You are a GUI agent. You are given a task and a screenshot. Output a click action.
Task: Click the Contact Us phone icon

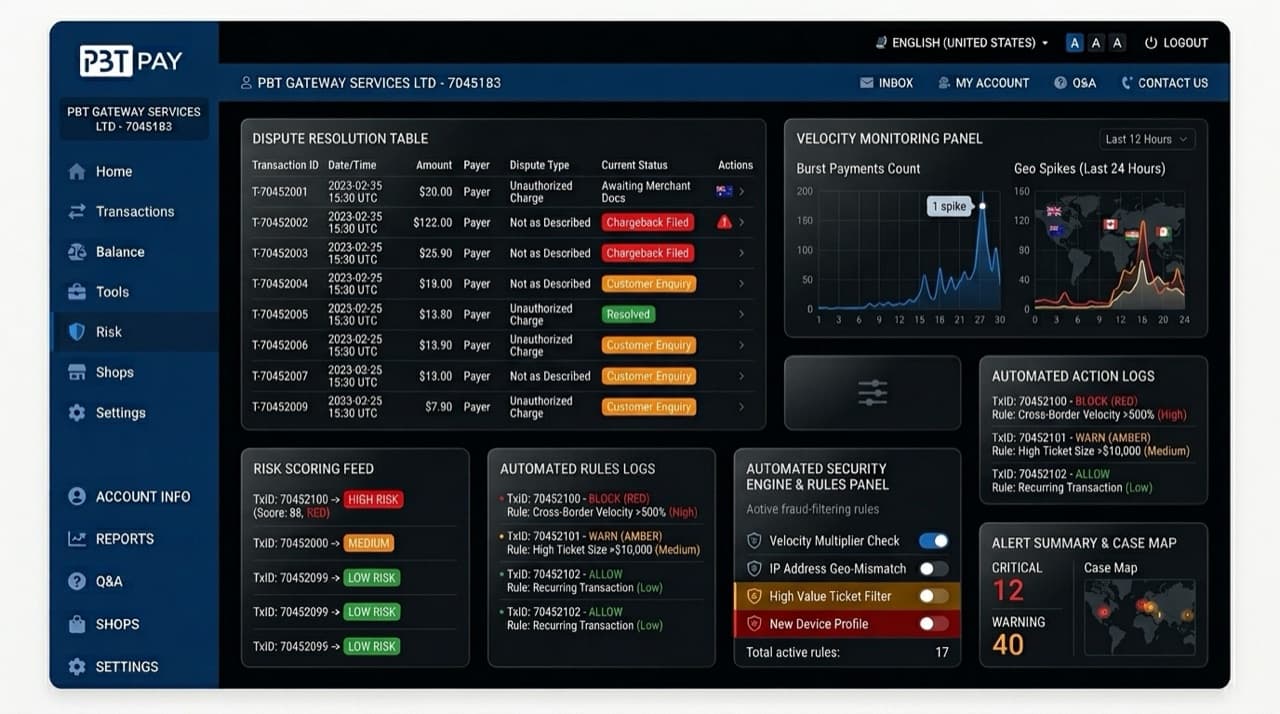pos(1127,83)
